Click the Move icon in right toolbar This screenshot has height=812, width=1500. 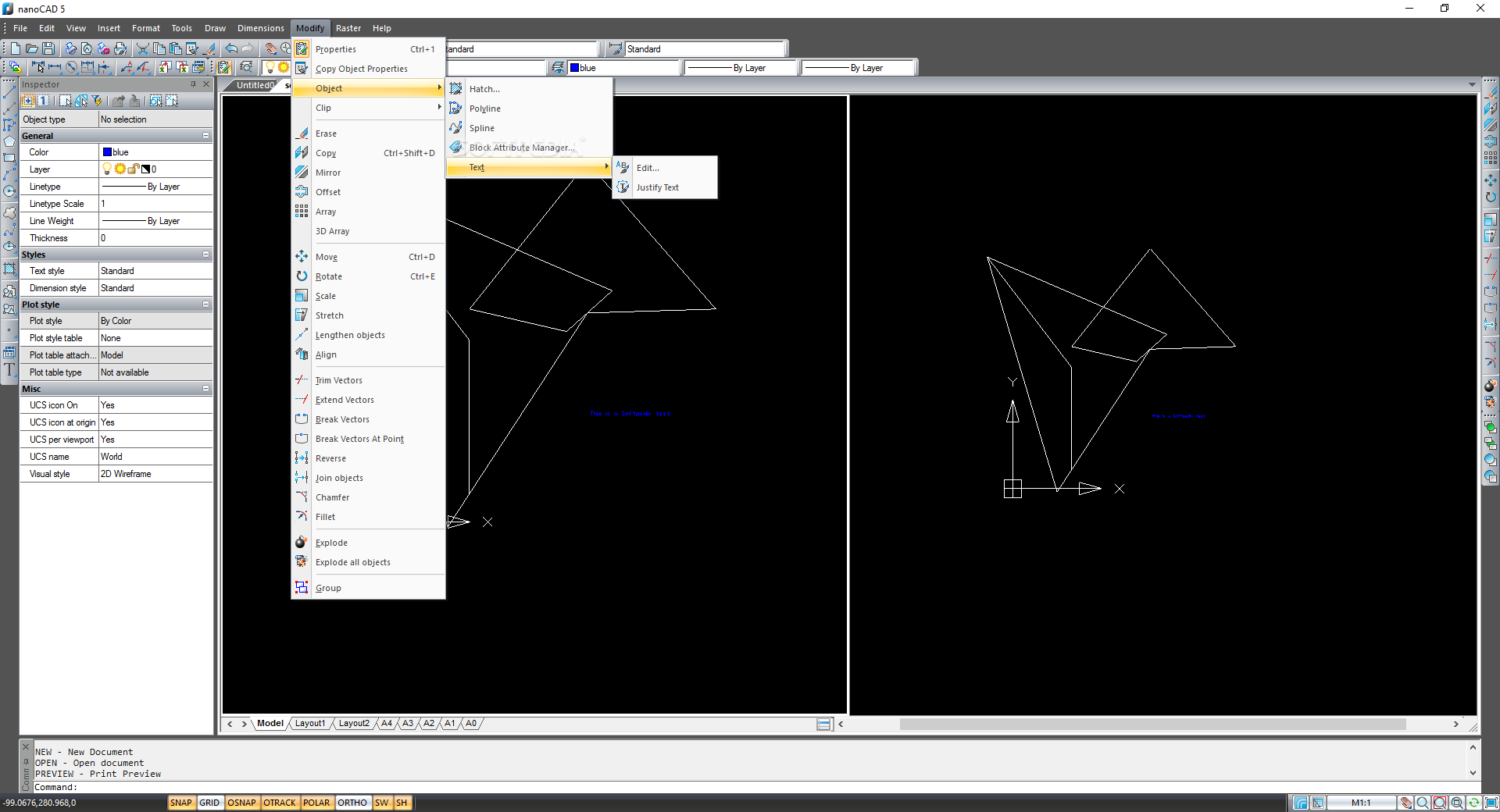point(1491,180)
